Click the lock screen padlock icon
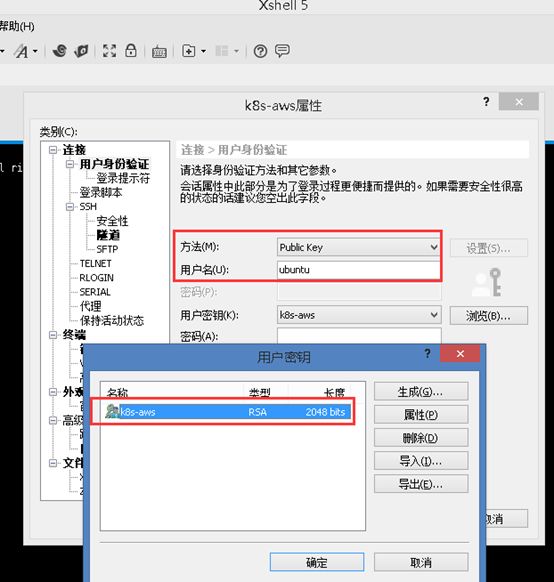This screenshot has height=582, width=554. [x=131, y=50]
